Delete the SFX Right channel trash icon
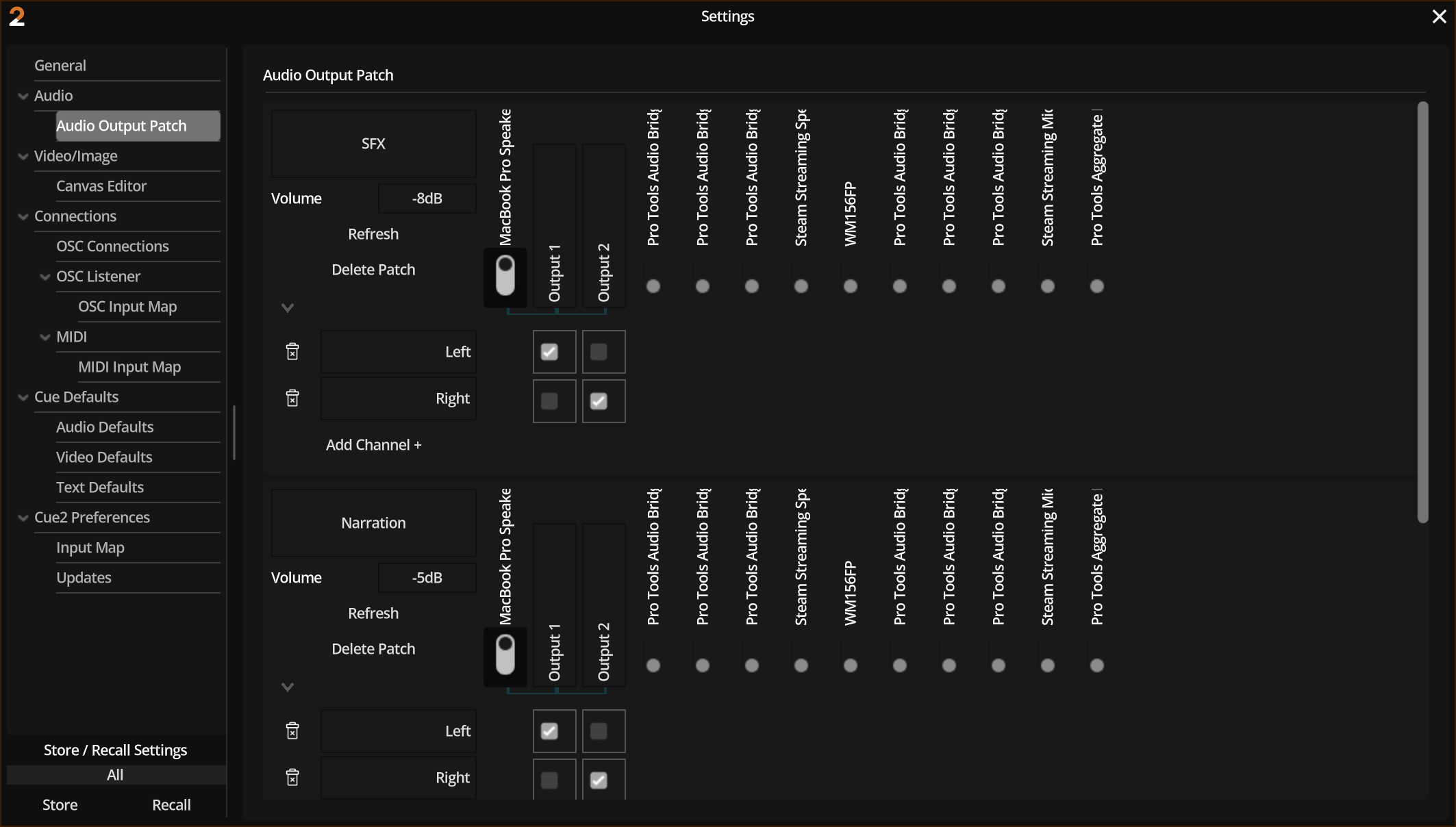The width and height of the screenshot is (1456, 827). (292, 398)
